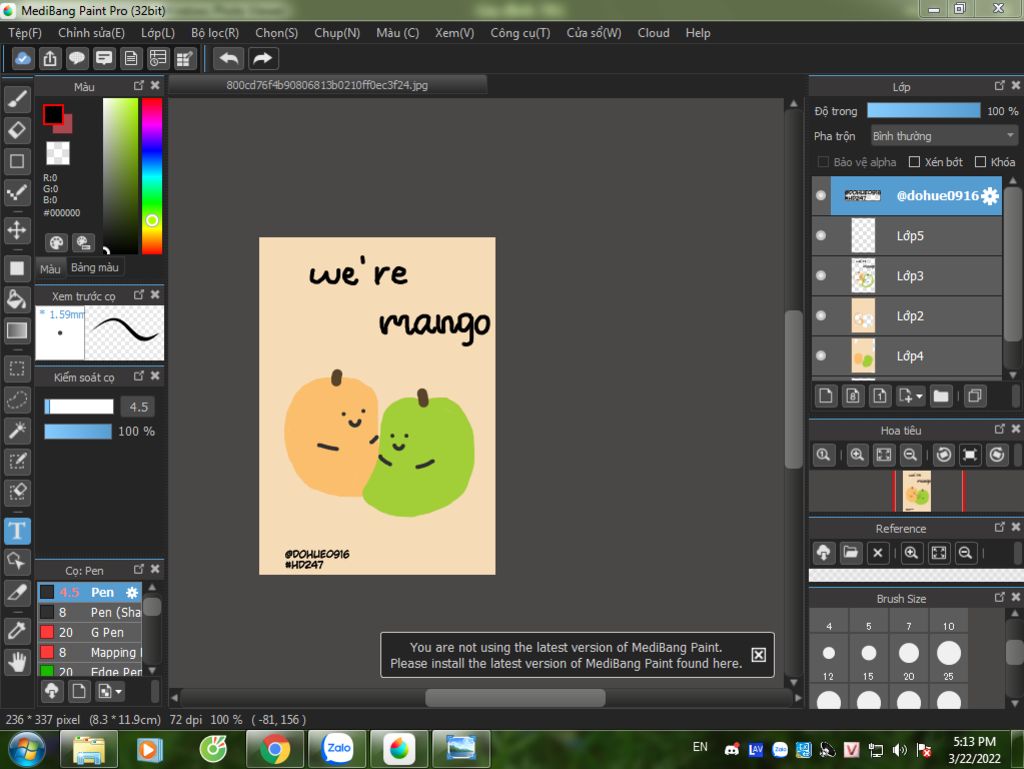Add a new brush in brush panel
Viewport: 1024px width, 769px height.
(x=79, y=691)
